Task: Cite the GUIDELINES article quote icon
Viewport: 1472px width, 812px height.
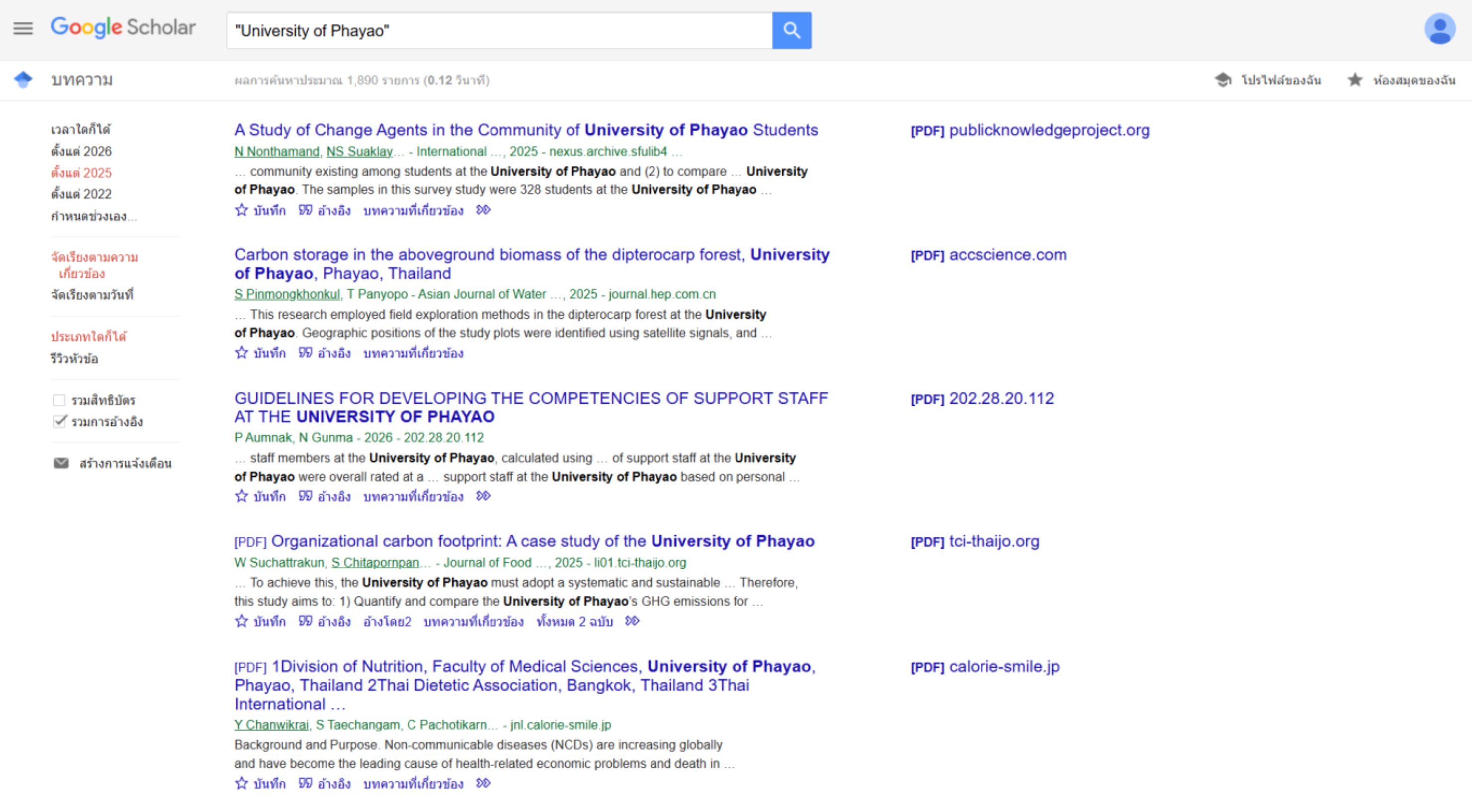Action: [x=305, y=496]
